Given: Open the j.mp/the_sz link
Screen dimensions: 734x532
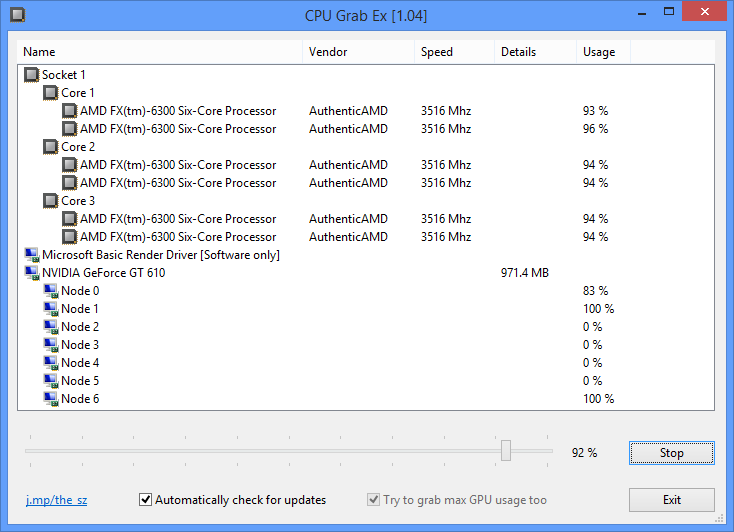Looking at the screenshot, I should point(57,500).
